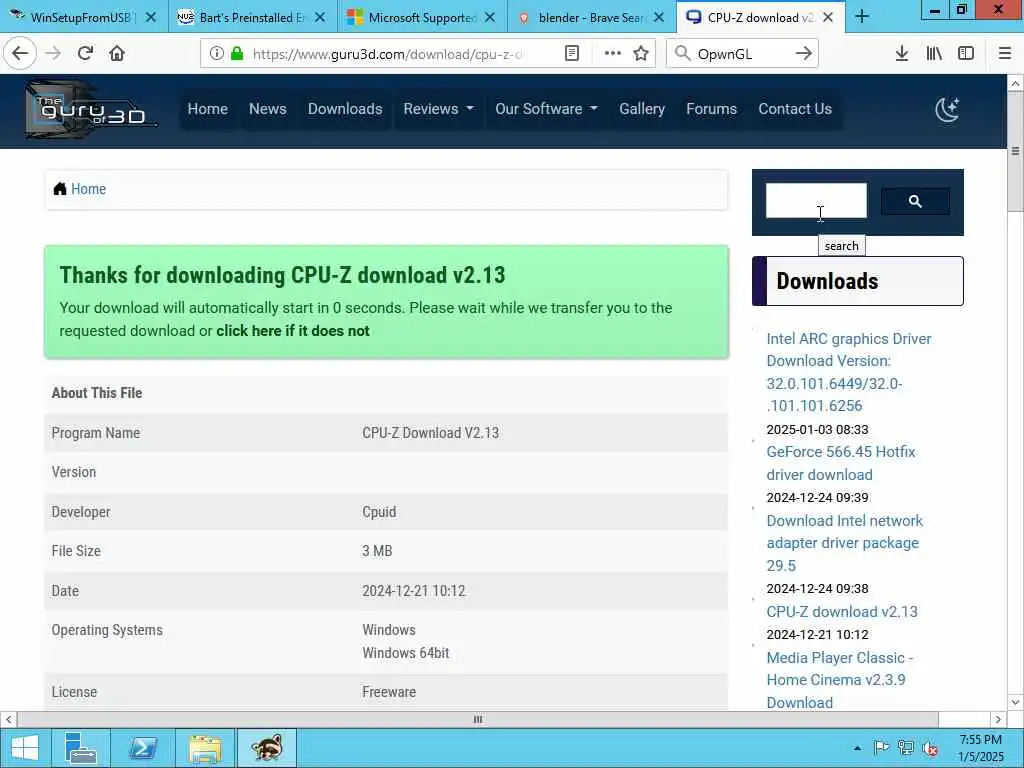Open the Downloads navigation item
This screenshot has width=1024, height=768.
tap(345, 109)
